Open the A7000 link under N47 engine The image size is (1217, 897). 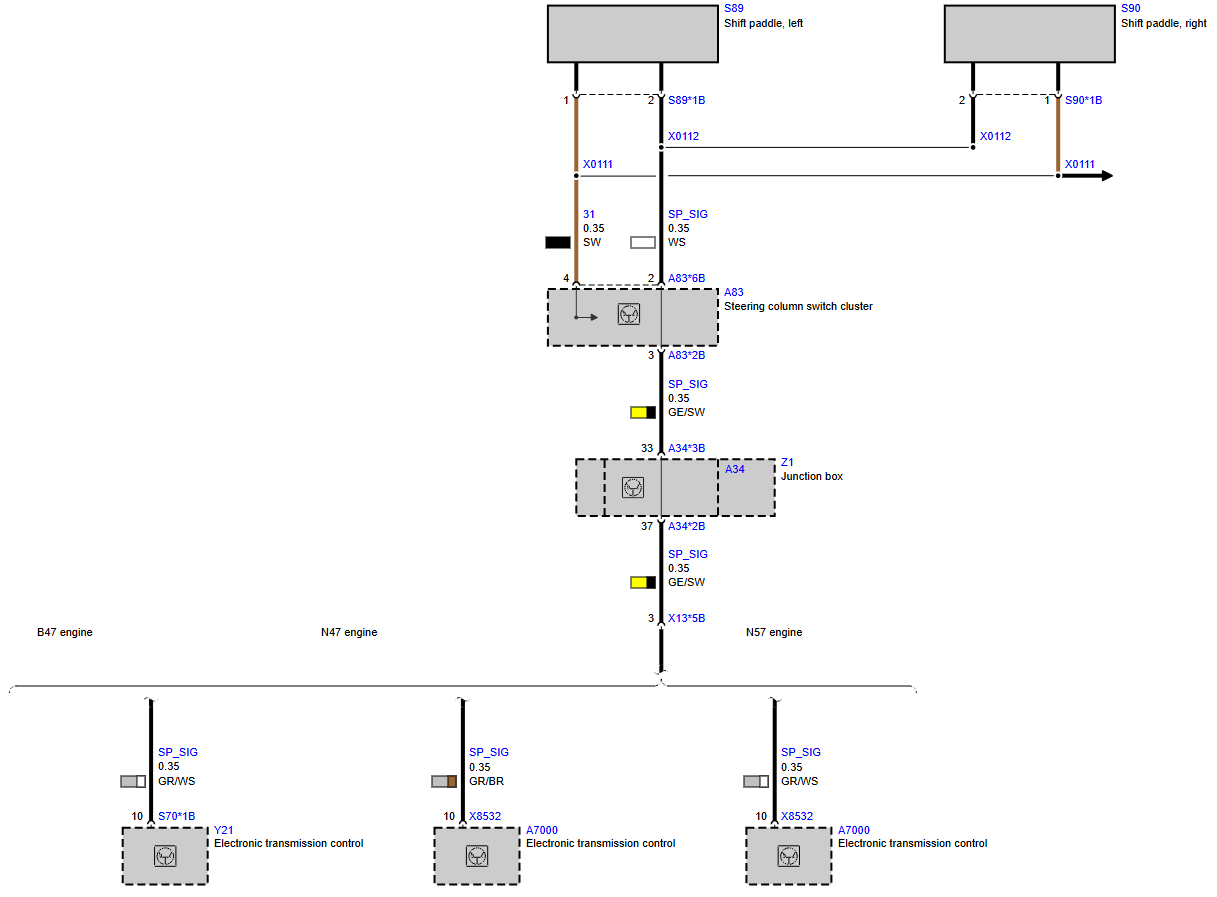pyautogui.click(x=542, y=830)
